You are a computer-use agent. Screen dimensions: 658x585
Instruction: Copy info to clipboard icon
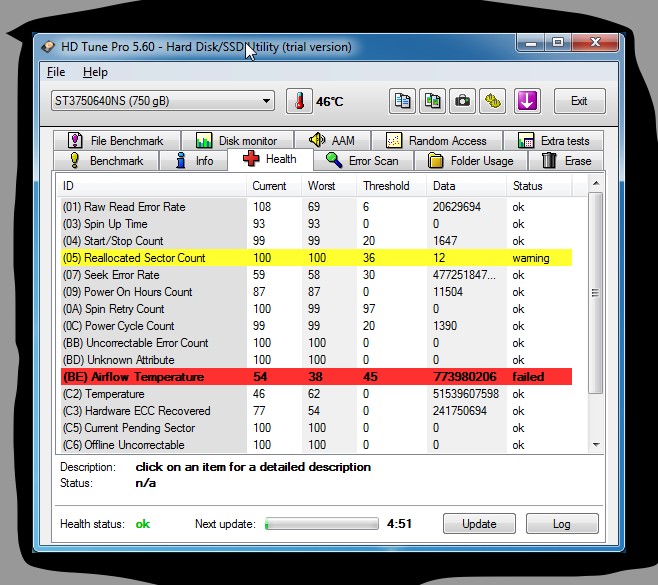[402, 101]
